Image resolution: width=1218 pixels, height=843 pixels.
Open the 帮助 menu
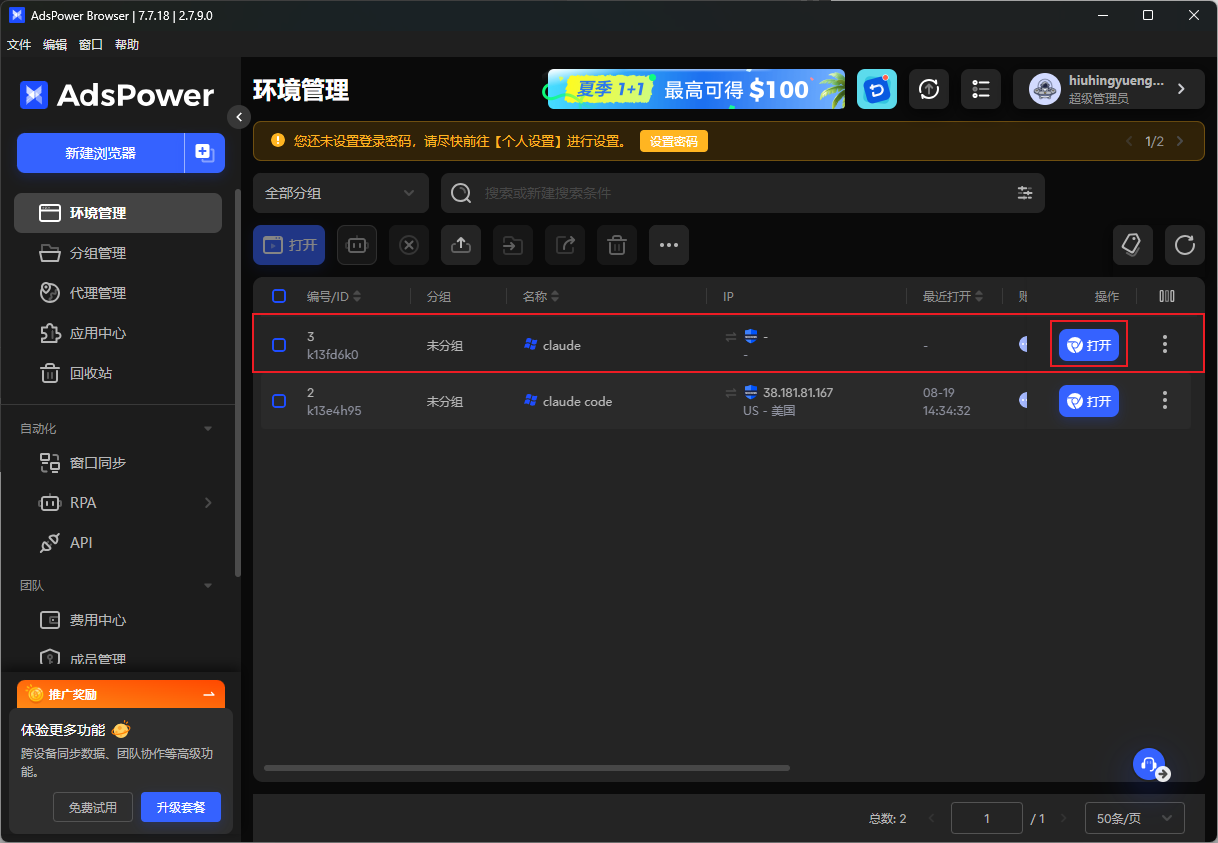click(127, 45)
